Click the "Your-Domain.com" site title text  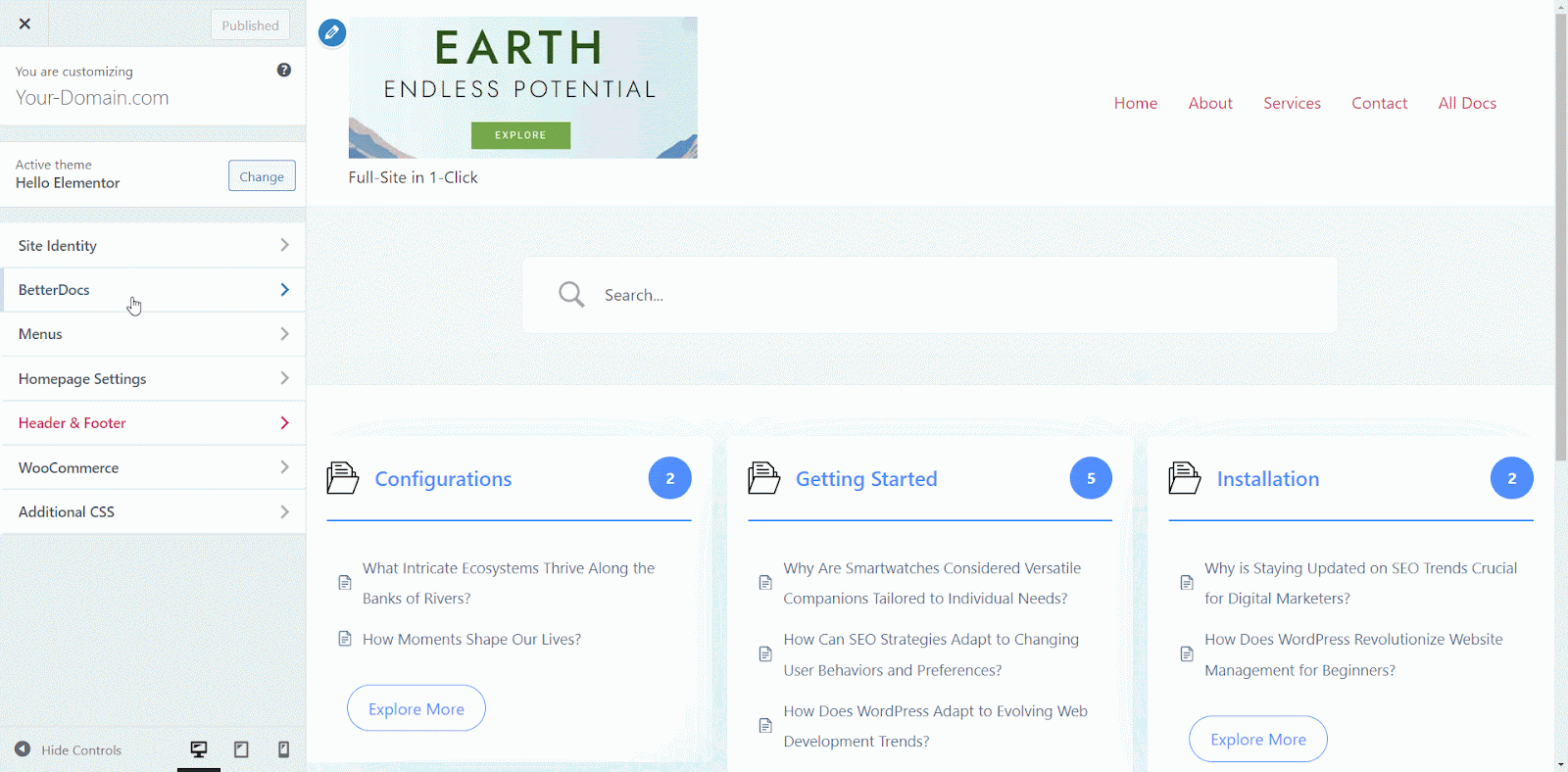(92, 98)
